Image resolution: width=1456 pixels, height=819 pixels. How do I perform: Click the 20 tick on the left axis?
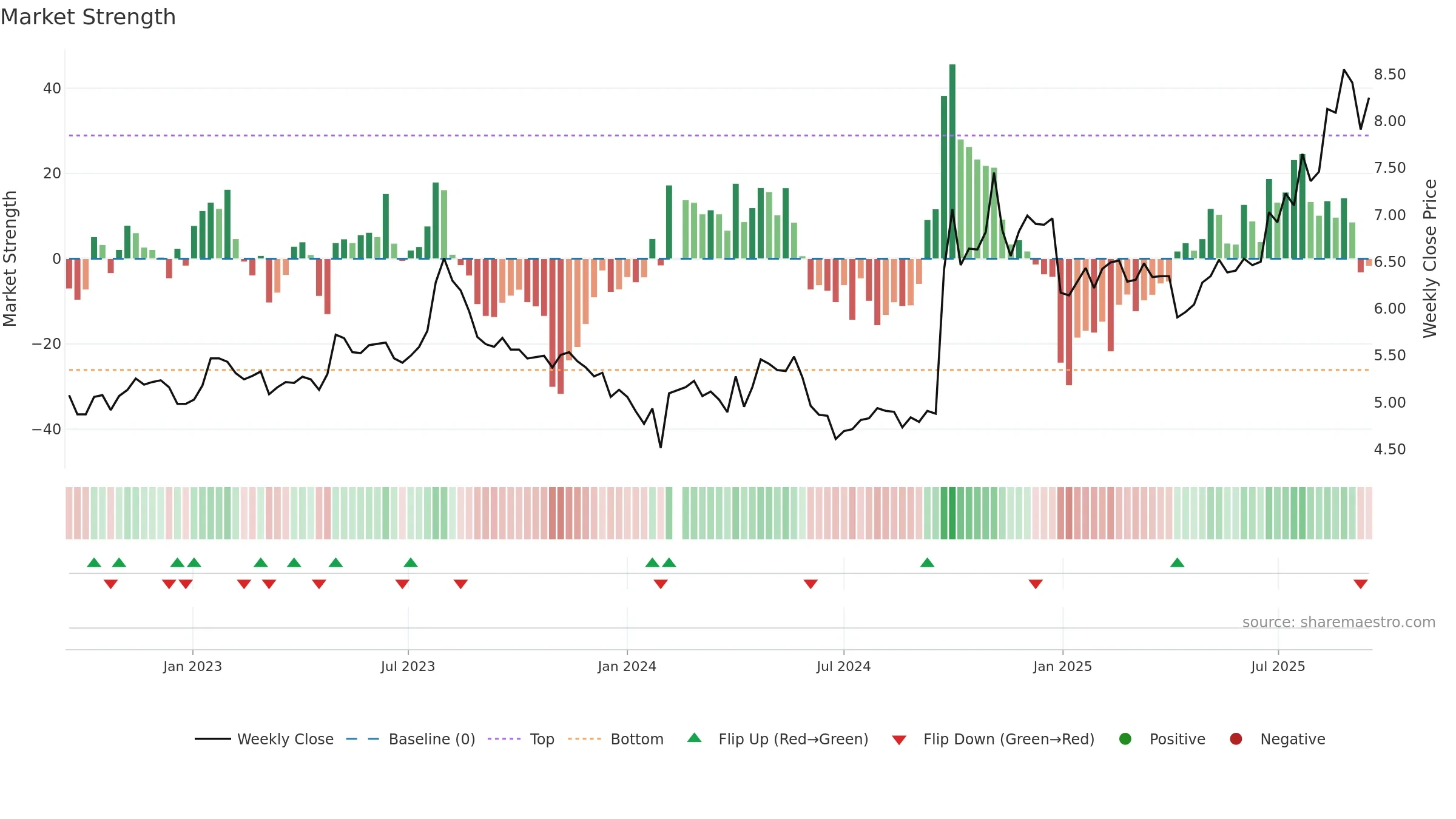pyautogui.click(x=52, y=174)
